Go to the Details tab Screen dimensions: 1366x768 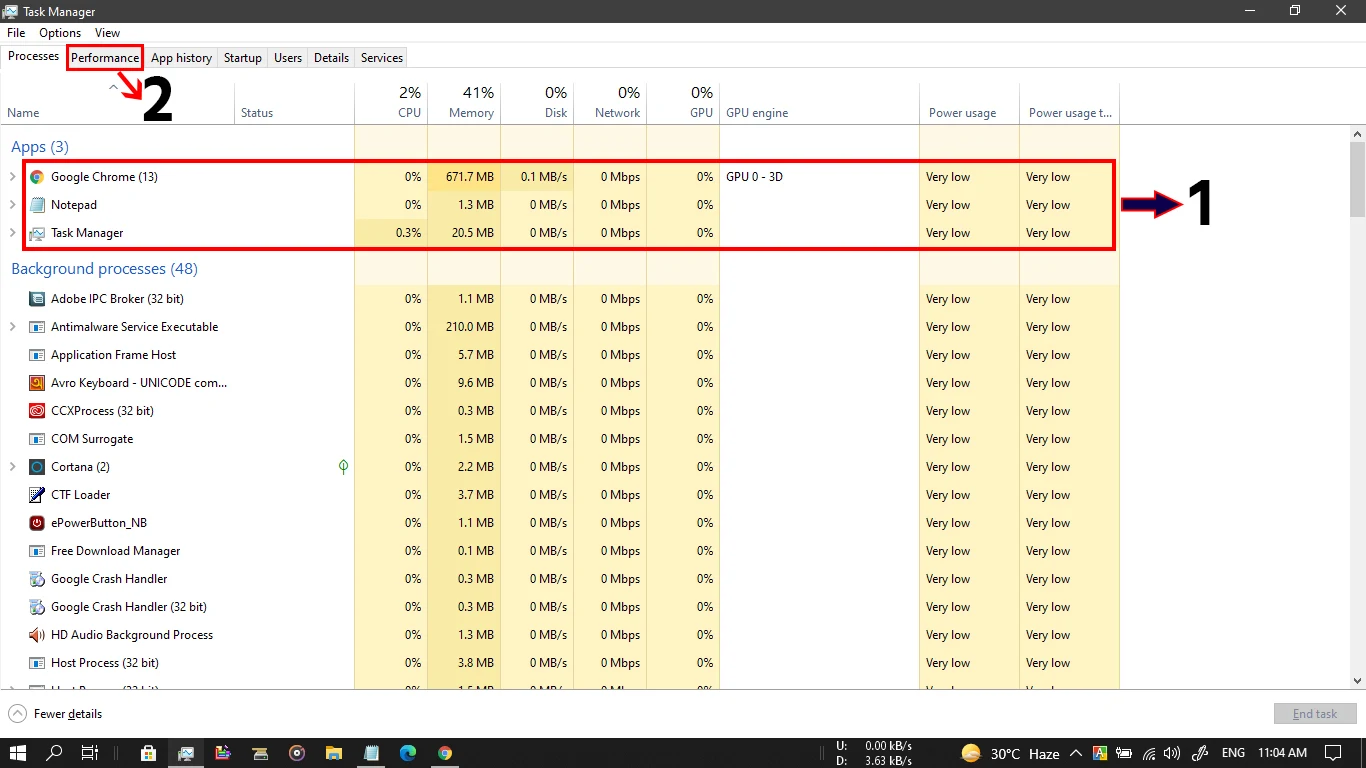pyautogui.click(x=331, y=58)
